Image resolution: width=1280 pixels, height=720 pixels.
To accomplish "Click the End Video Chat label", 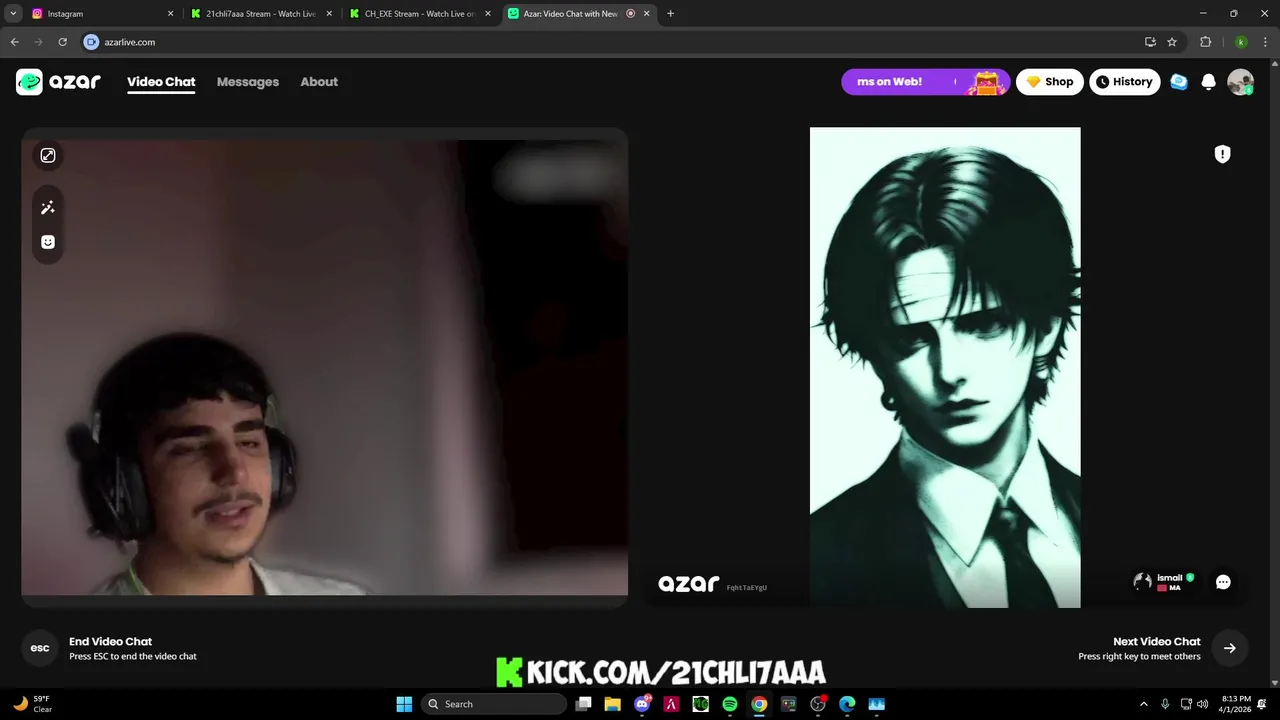I will click(110, 642).
